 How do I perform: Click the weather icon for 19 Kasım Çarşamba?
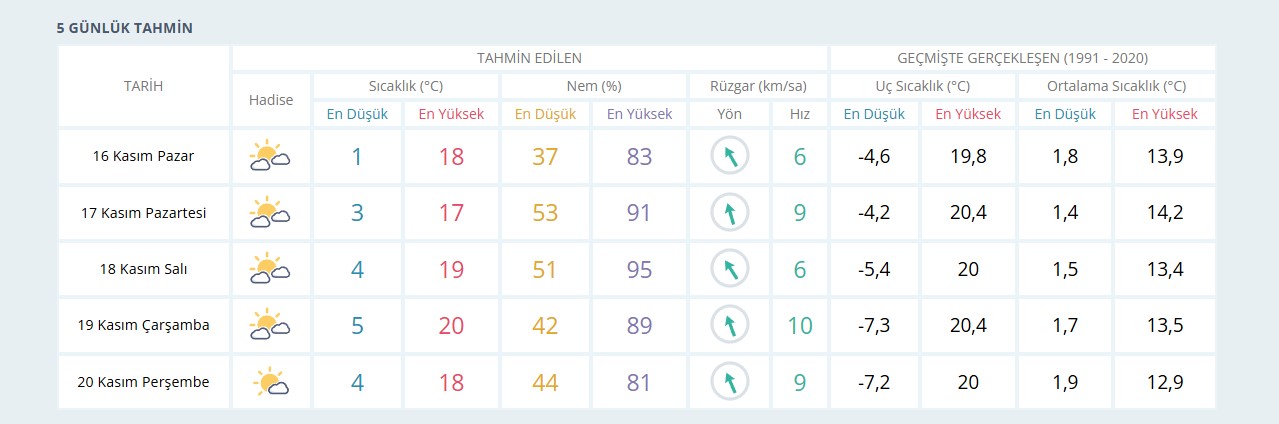click(270, 325)
